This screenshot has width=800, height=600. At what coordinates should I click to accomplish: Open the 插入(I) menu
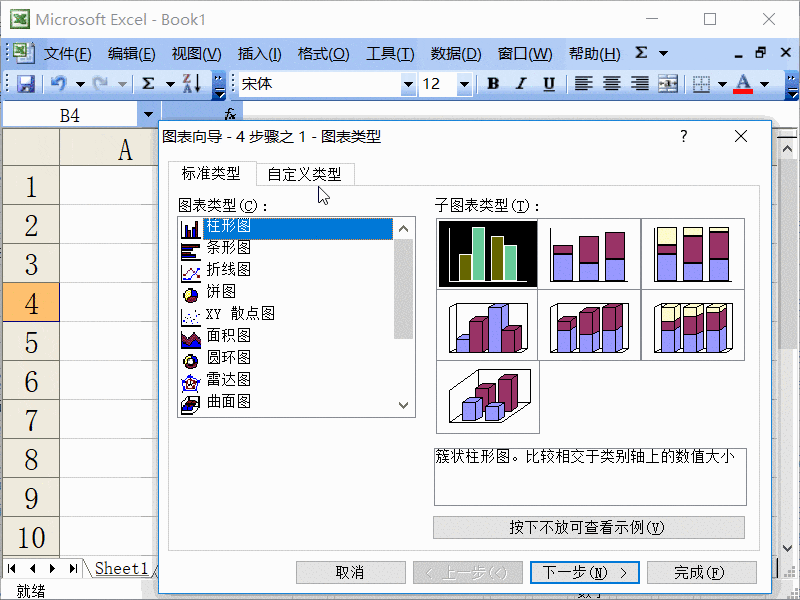[259, 54]
